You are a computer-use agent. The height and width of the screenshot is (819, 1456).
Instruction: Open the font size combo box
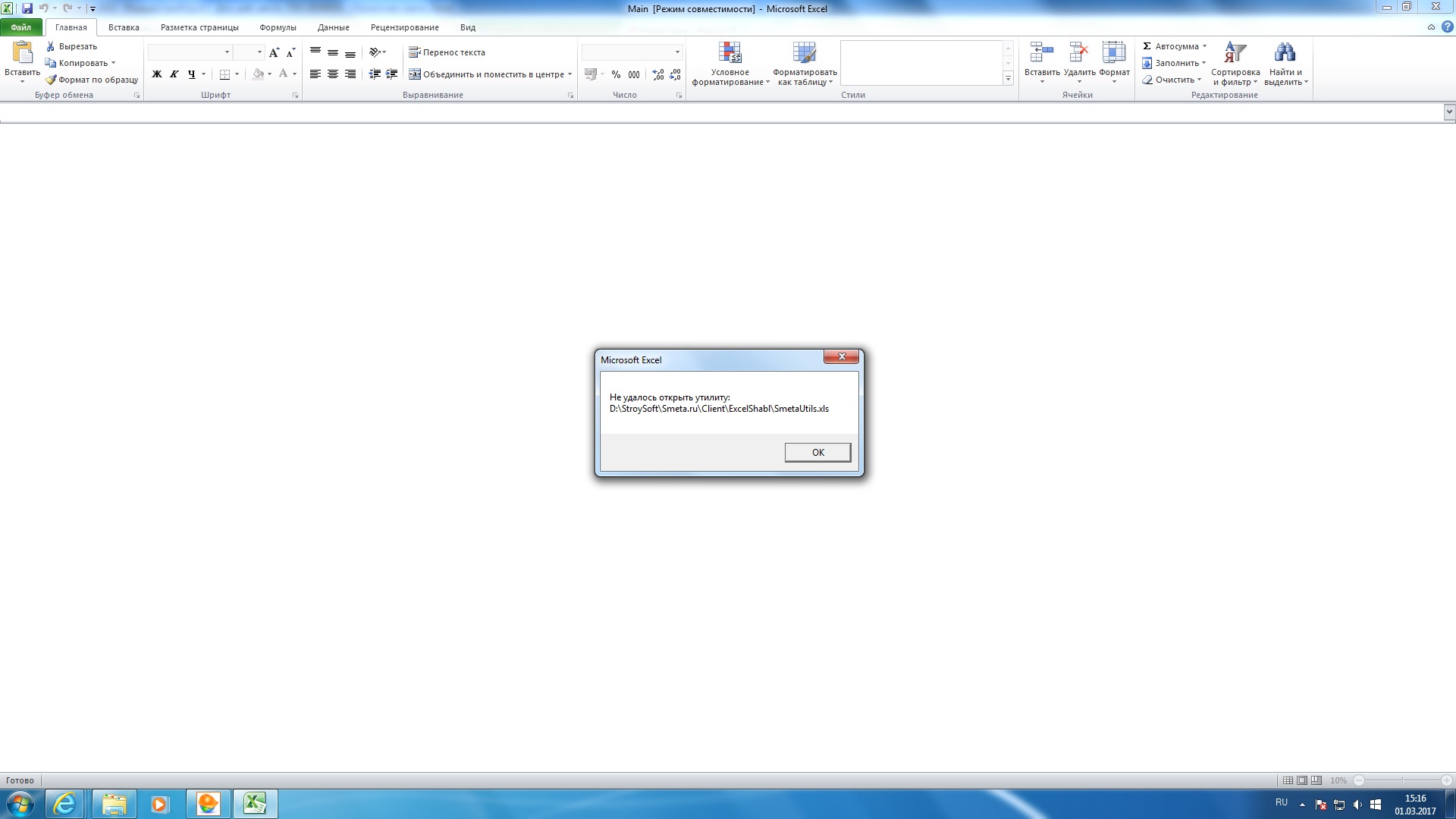248,52
